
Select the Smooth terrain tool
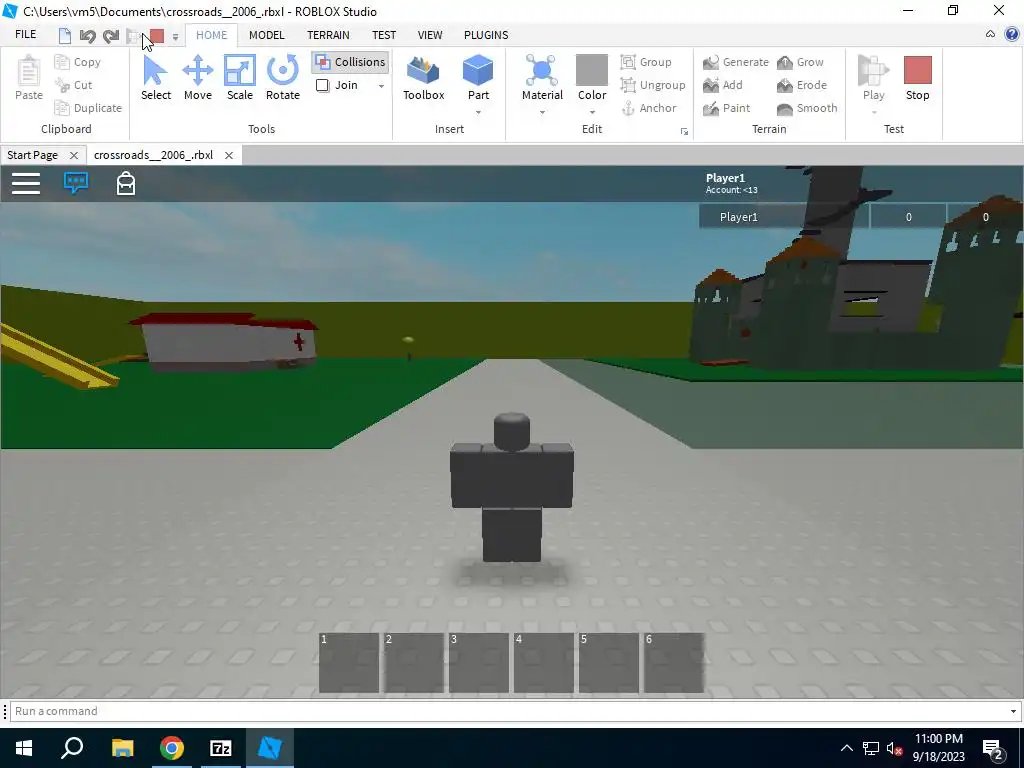point(807,108)
